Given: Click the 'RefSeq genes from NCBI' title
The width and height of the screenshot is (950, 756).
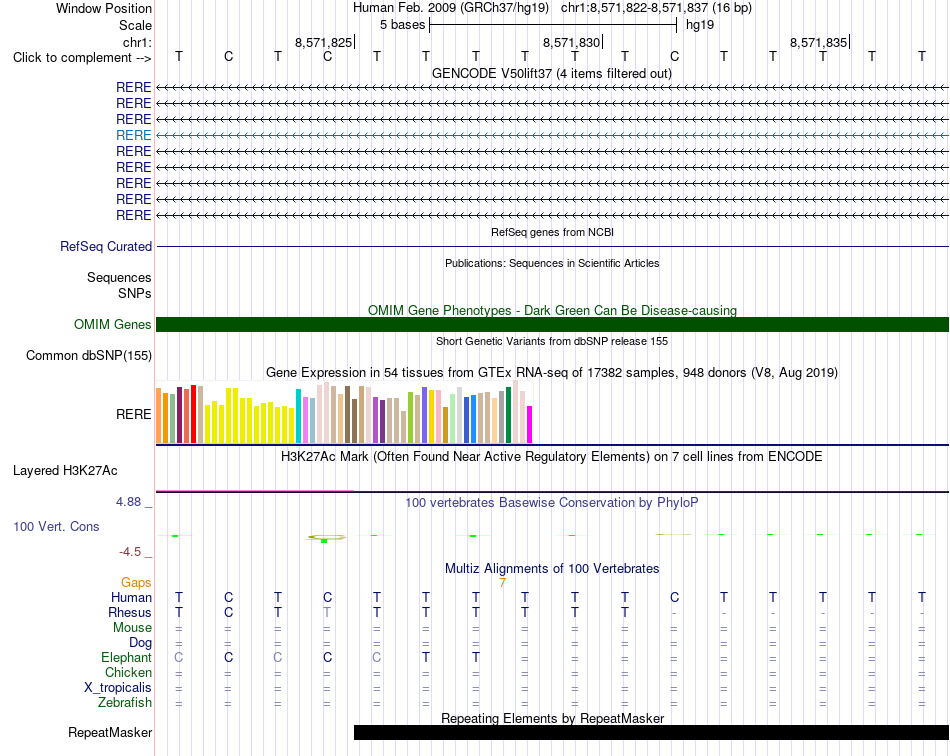Looking at the screenshot, I should tap(553, 232).
